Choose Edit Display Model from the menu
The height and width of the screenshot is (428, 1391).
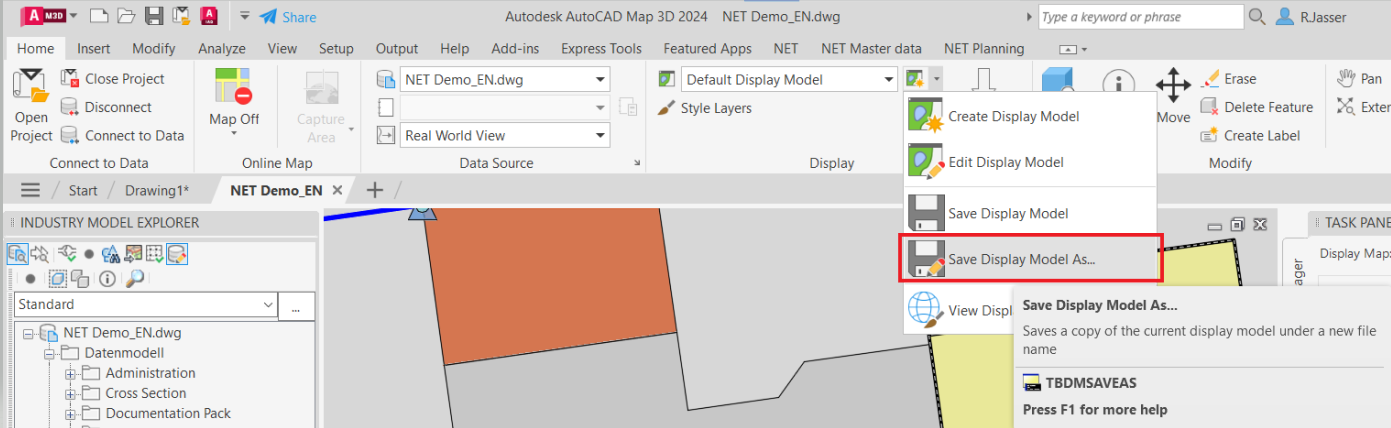pyautogui.click(x=1030, y=162)
